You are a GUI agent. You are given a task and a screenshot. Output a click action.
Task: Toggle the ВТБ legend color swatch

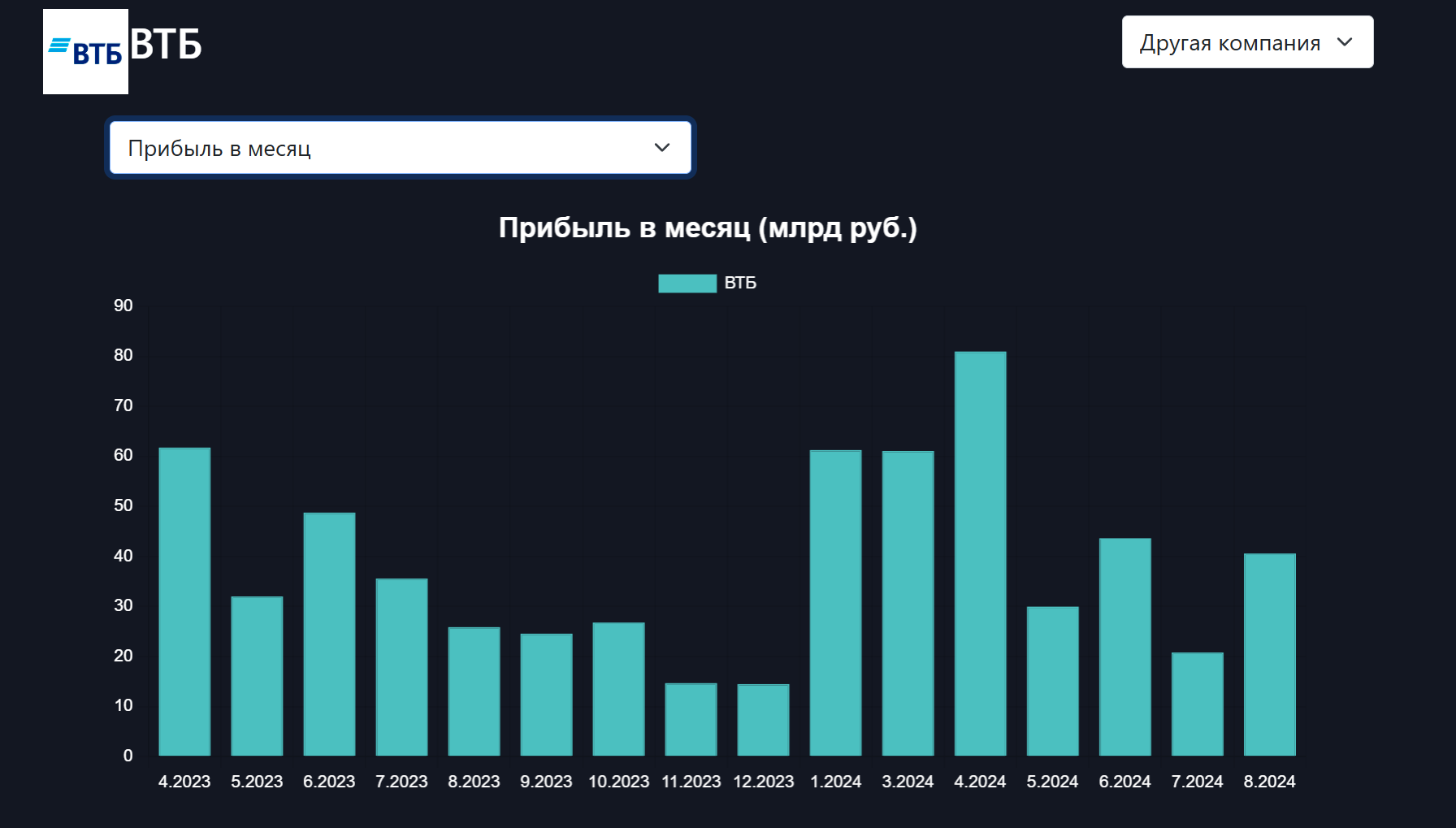point(687,283)
